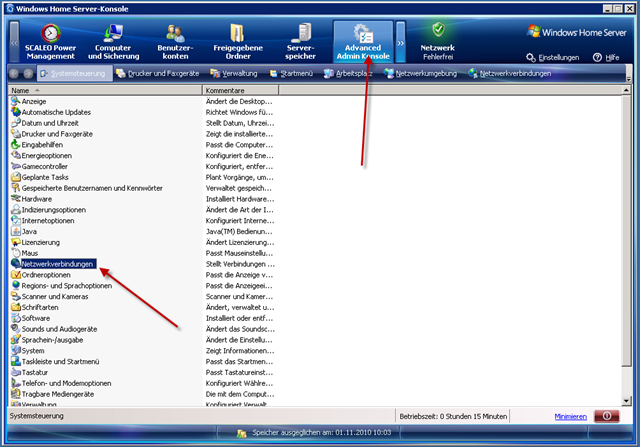The width and height of the screenshot is (640, 447).
Task: Open Netzwerkumgebung from the toolbar
Action: pos(420,73)
